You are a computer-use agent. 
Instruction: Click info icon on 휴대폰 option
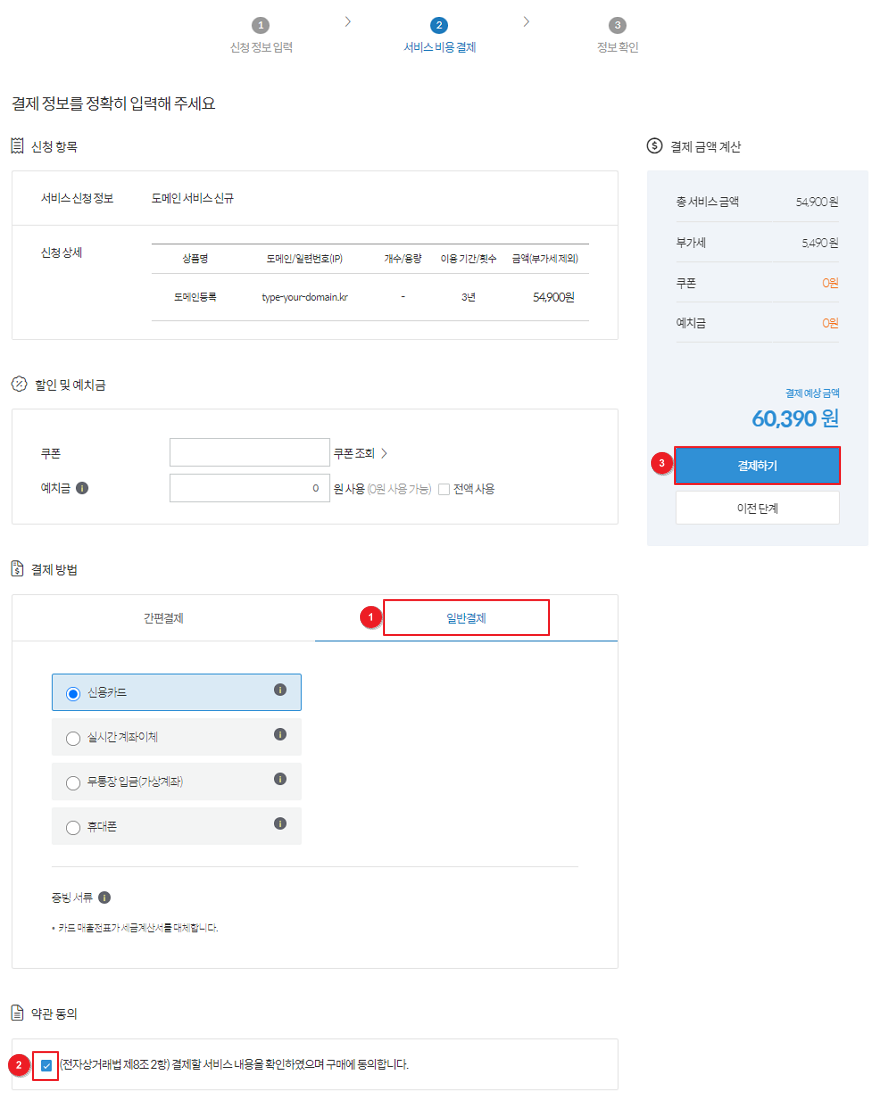tap(280, 824)
